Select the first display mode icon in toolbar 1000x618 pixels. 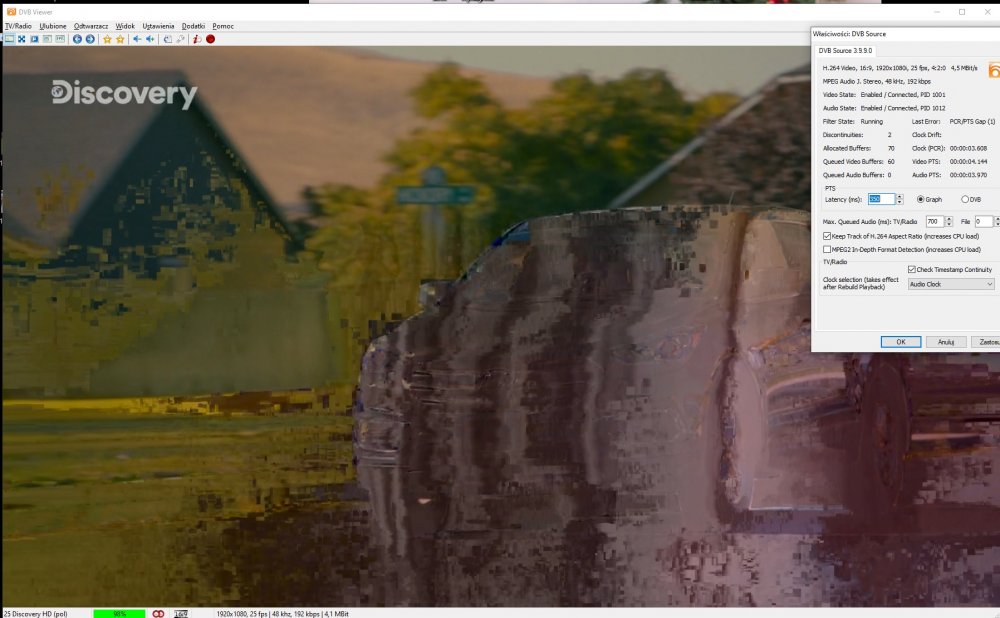pos(9,39)
